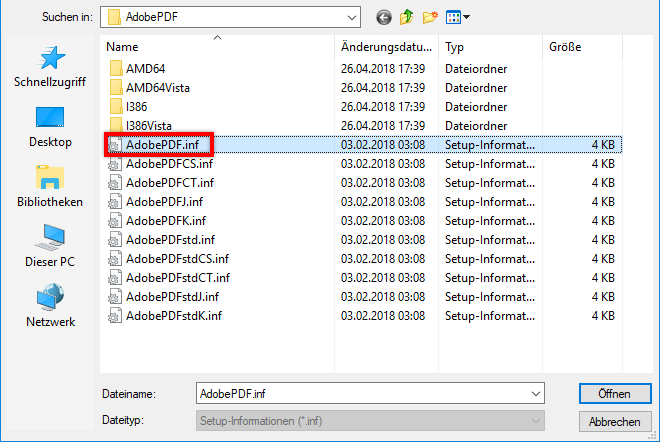Select the AdobePDF.inf file name
Viewport: 660px width, 442px height.
[x=162, y=145]
